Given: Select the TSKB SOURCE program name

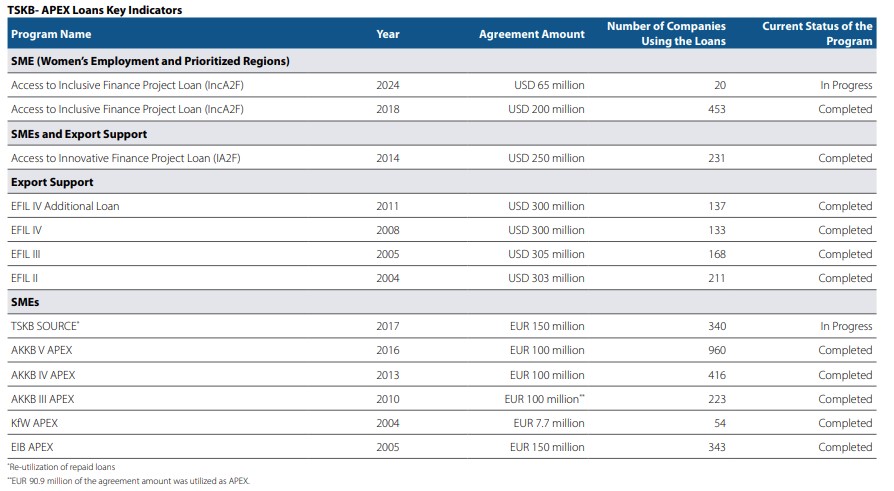Looking at the screenshot, I should [44, 326].
